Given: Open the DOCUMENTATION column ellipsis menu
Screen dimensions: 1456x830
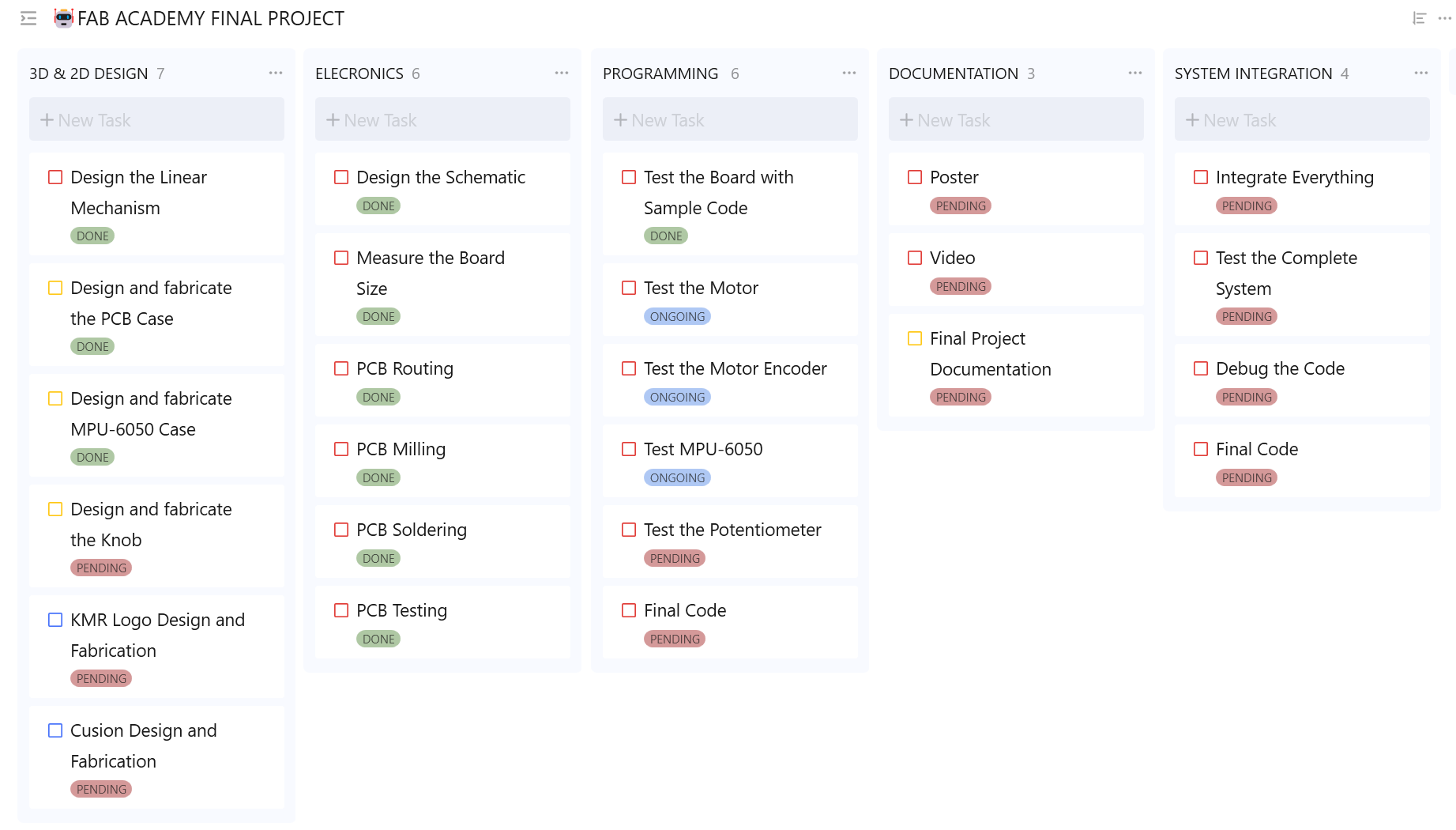Looking at the screenshot, I should 1134,73.
